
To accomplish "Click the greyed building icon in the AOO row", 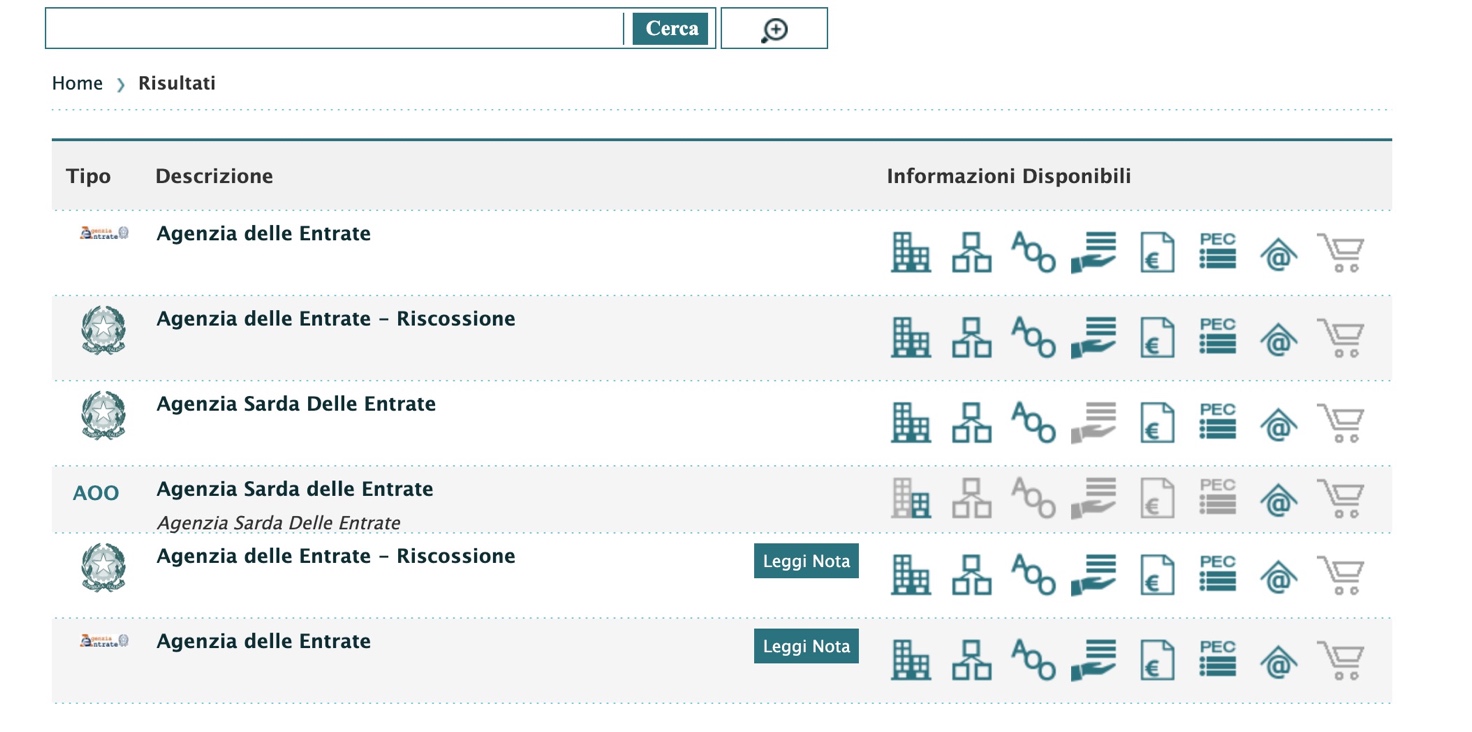I will [x=911, y=498].
